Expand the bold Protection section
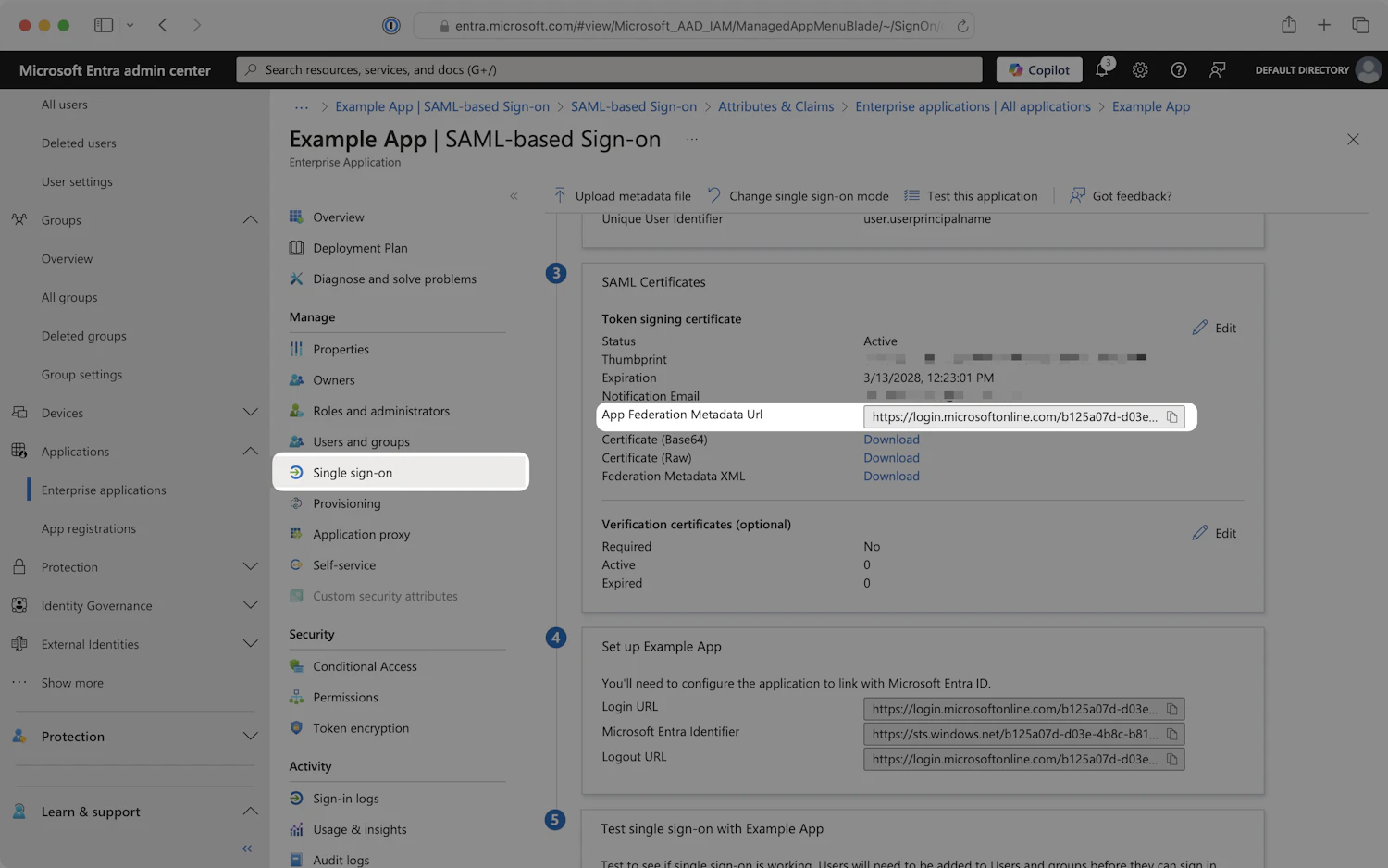The image size is (1388, 868). point(250,737)
